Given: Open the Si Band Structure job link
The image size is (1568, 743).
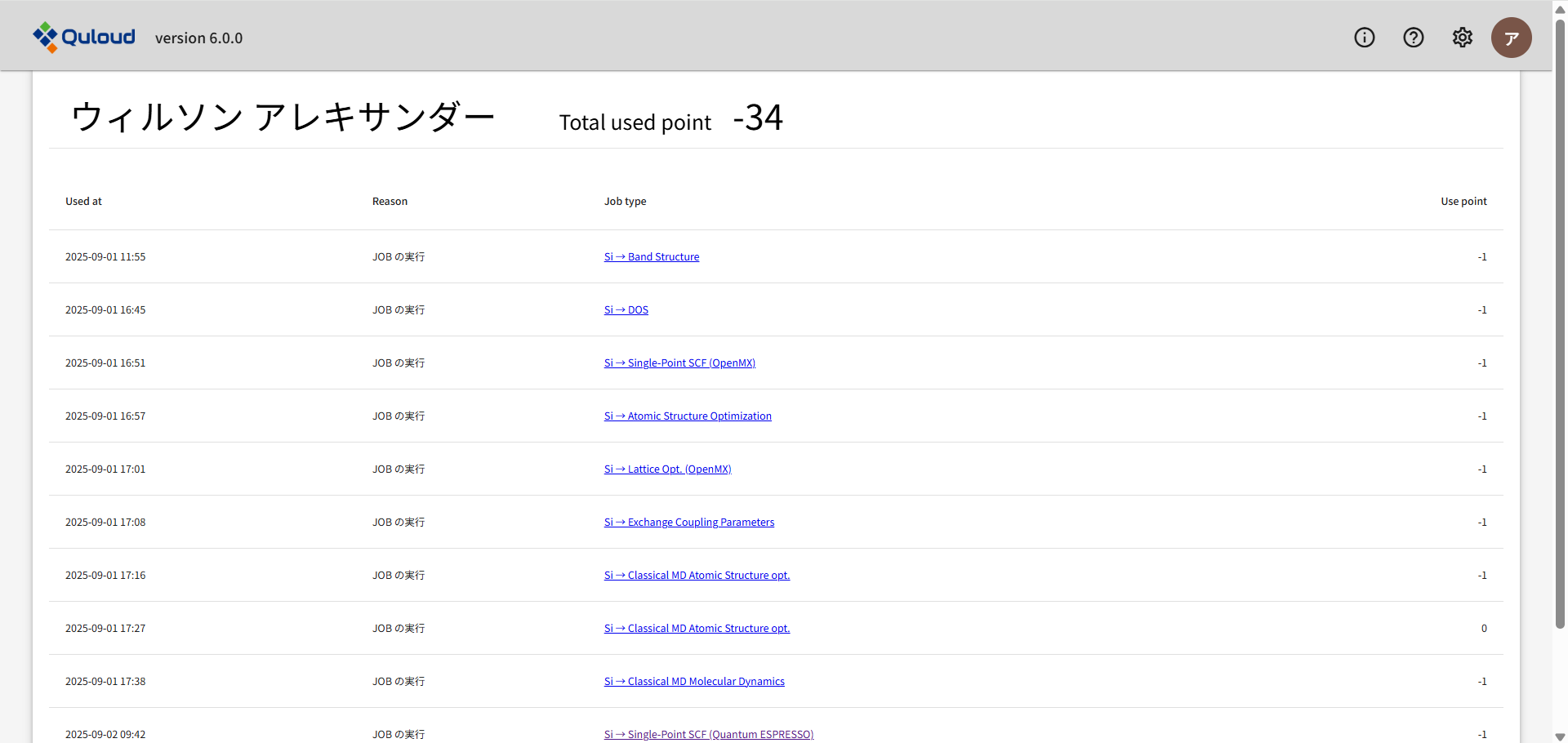Looking at the screenshot, I should (x=651, y=257).
